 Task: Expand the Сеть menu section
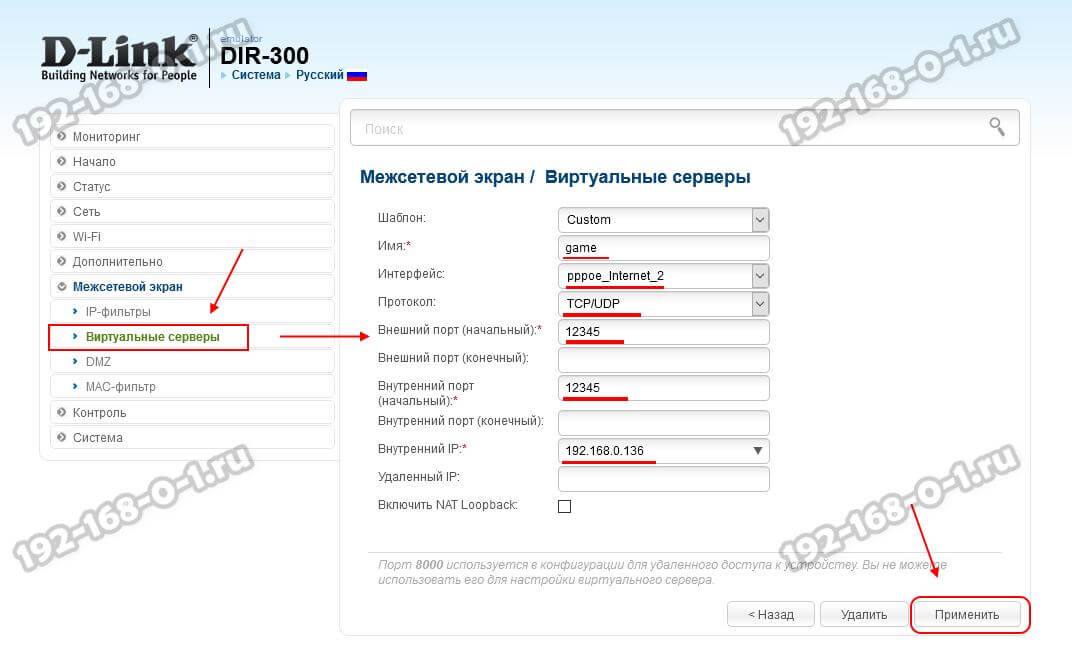[192, 211]
